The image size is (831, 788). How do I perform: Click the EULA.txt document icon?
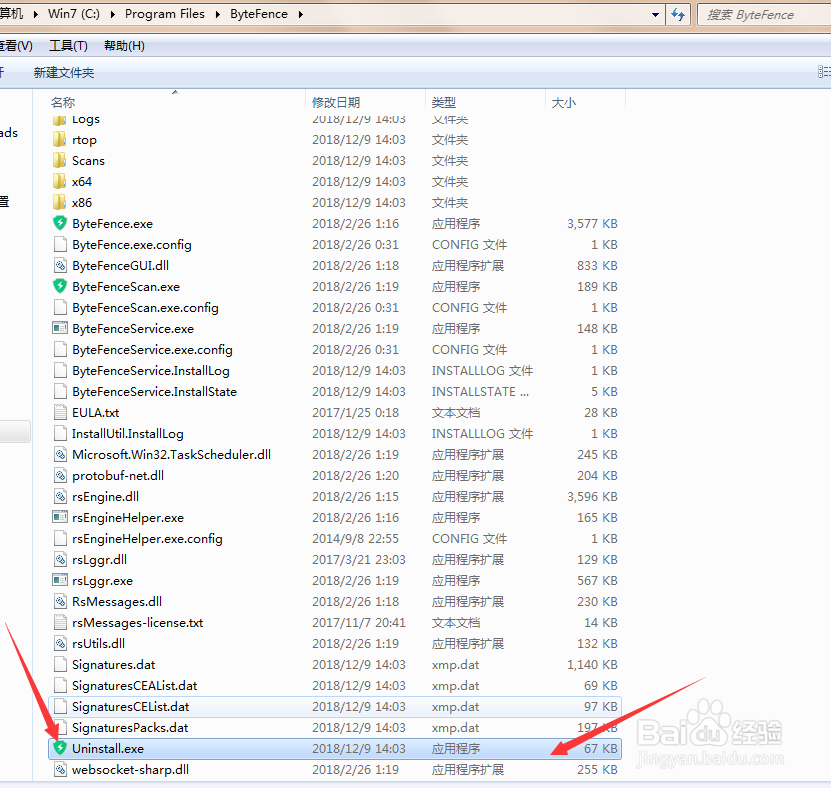(x=60, y=412)
